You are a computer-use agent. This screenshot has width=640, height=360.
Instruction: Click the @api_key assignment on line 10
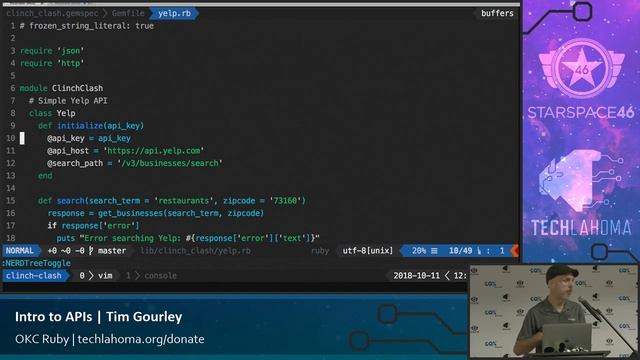89,138
